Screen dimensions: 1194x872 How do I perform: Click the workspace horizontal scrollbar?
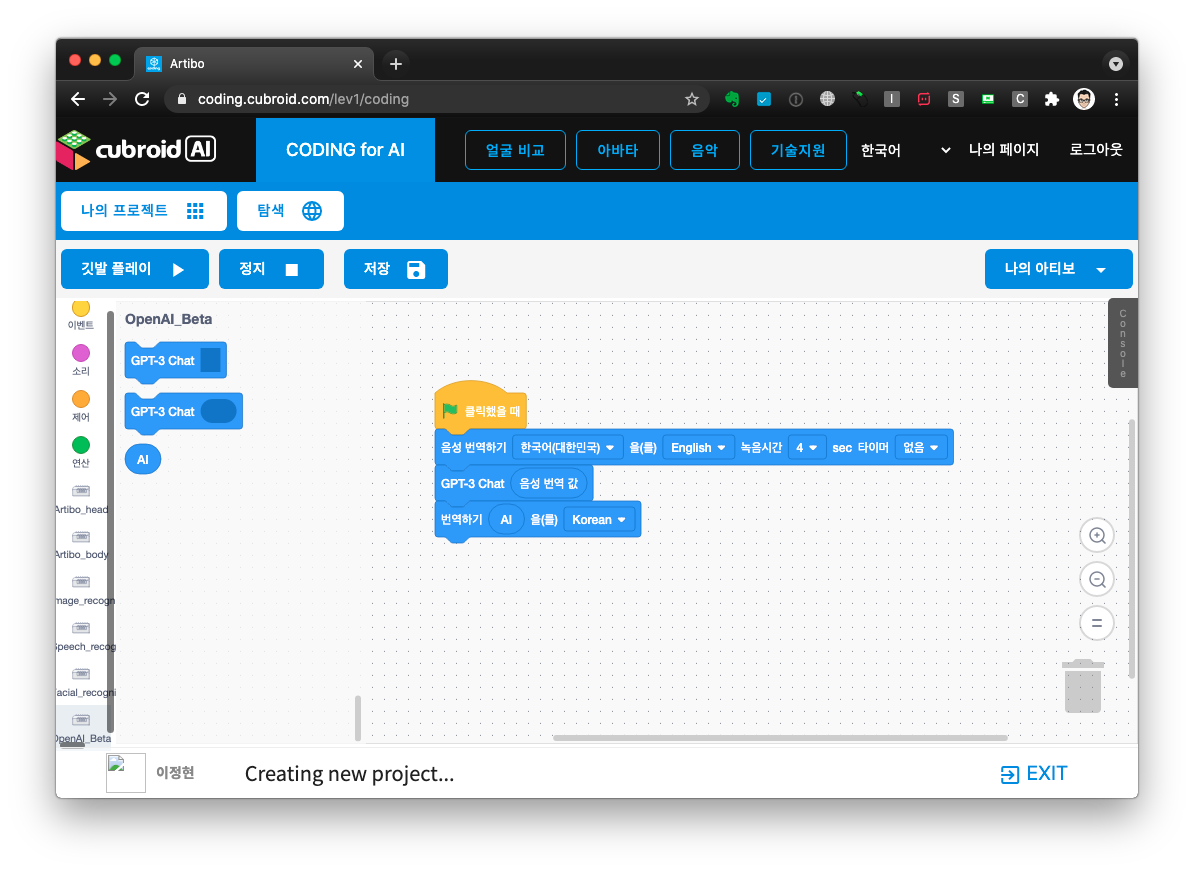tap(780, 737)
